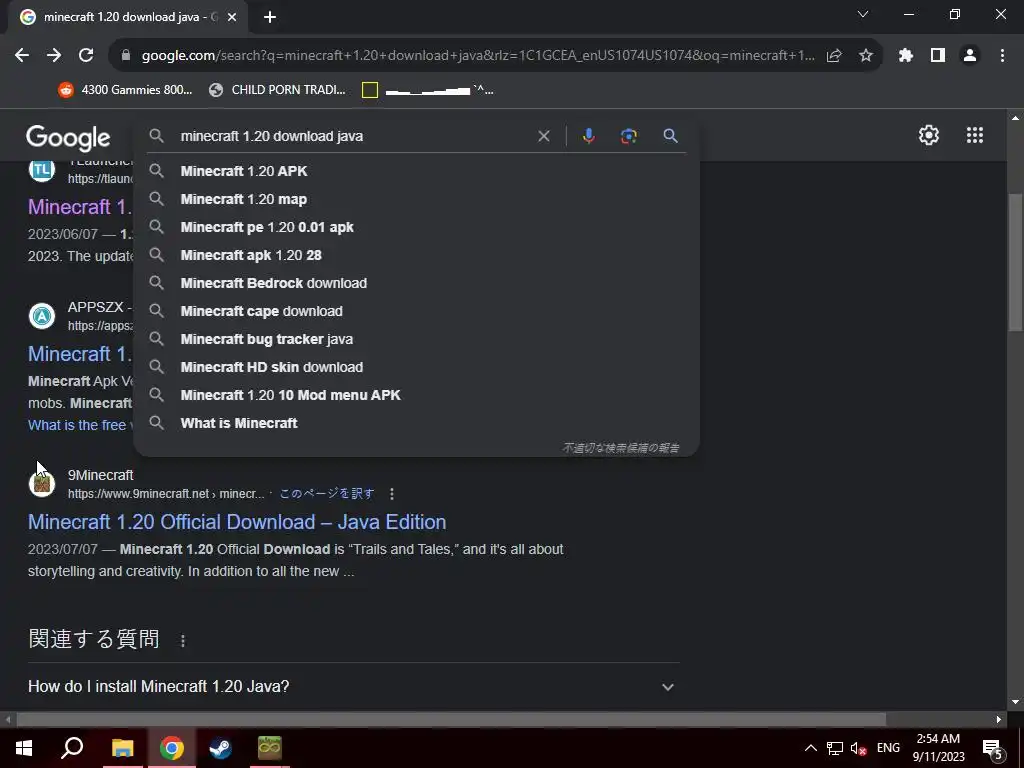Click the muted volume tray icon
This screenshot has height=768, width=1024.
click(858, 749)
